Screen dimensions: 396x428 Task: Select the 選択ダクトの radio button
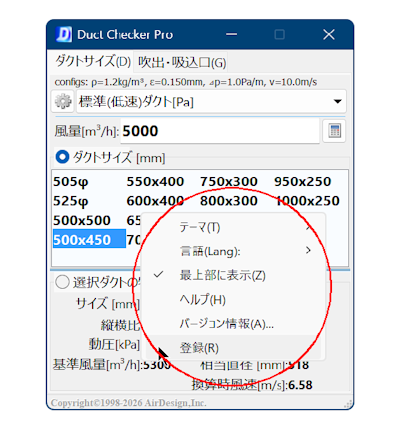tap(62, 282)
